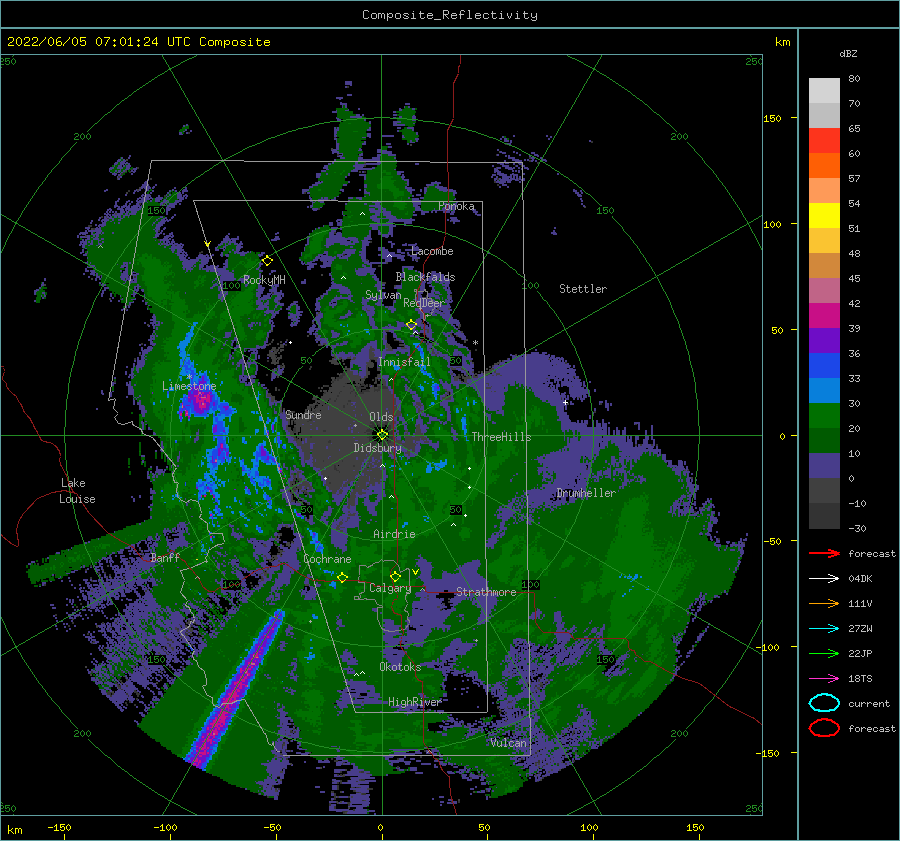Click the white asterisk east of RedDeer
Image resolution: width=900 pixels, height=841 pixels.
475,343
